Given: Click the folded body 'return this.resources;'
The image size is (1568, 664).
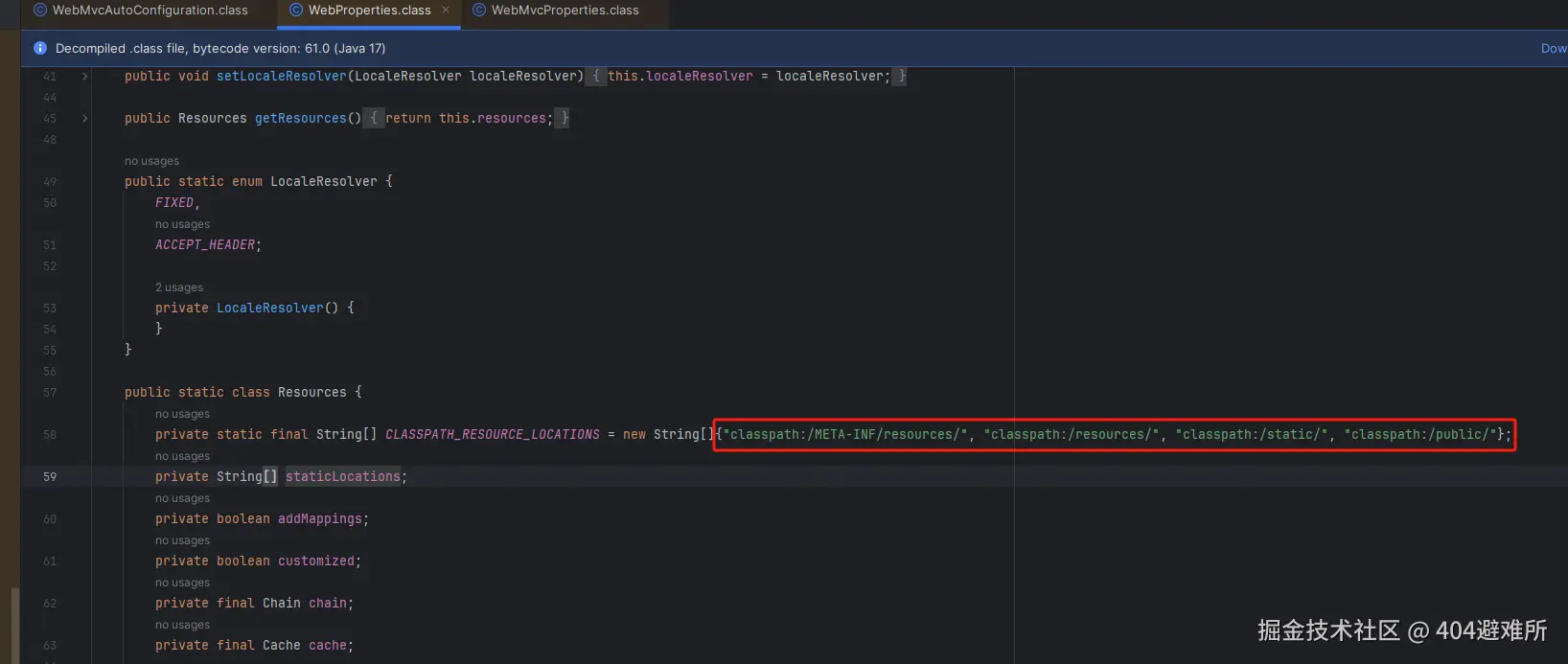Looking at the screenshot, I should (x=469, y=118).
